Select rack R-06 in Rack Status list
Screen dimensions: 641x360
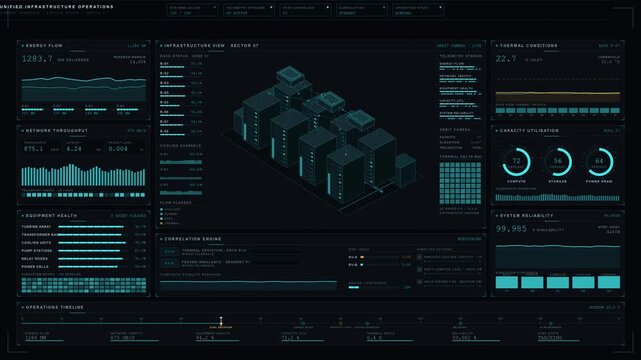click(181, 113)
